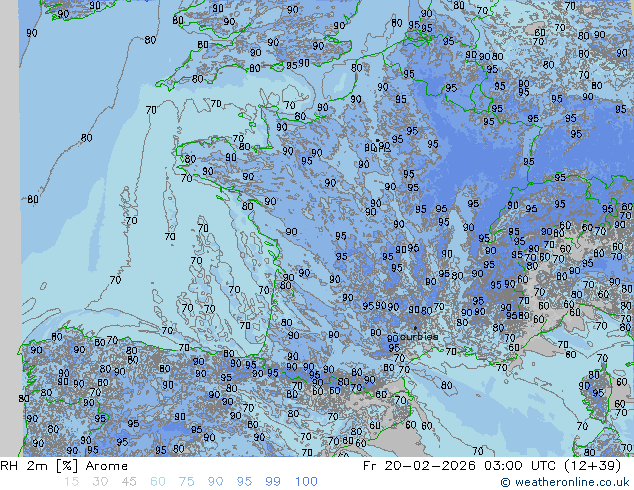The image size is (634, 490).
Task: Click legend value 99
Action: [273, 482]
